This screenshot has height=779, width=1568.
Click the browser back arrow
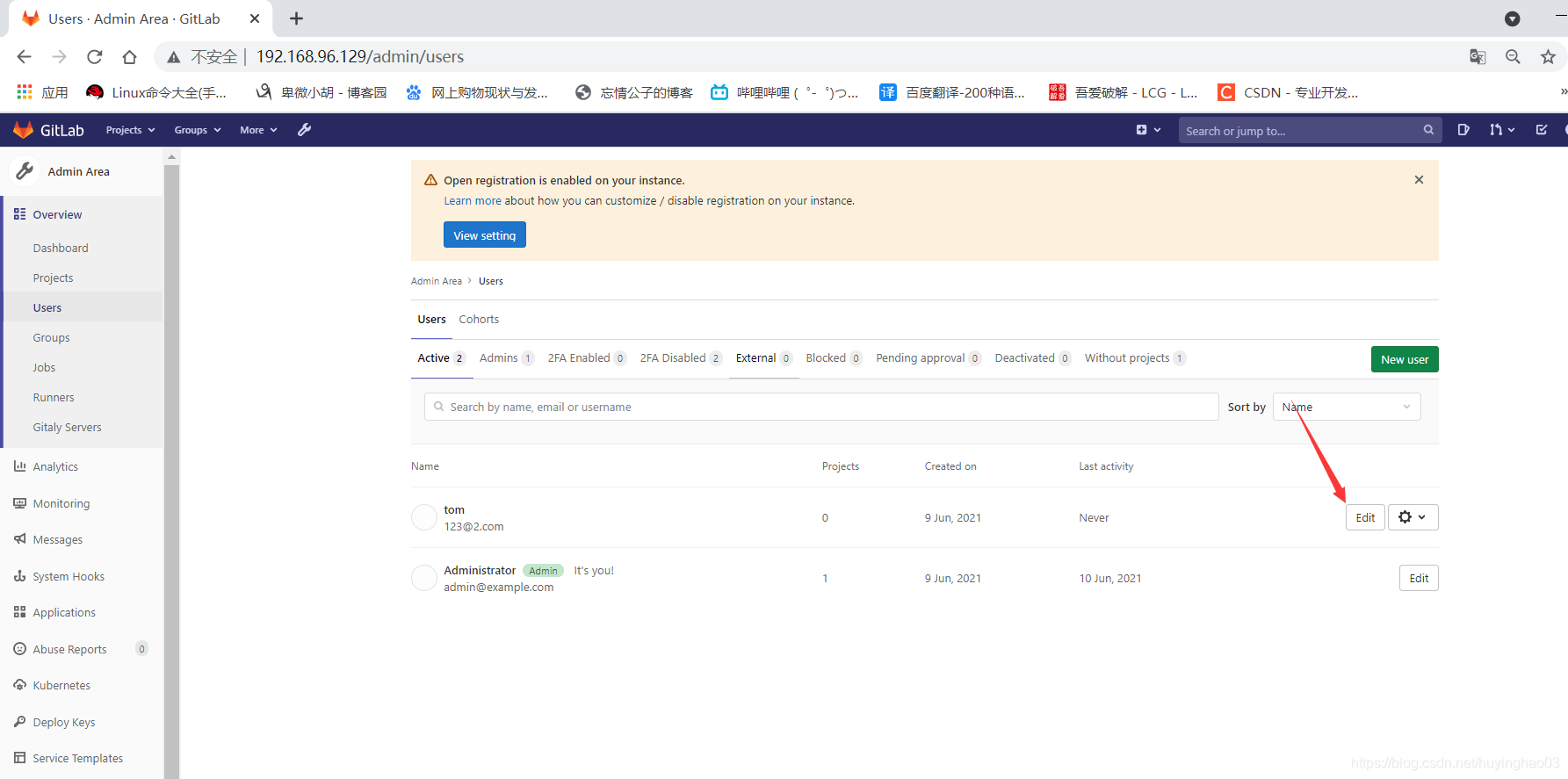point(24,57)
